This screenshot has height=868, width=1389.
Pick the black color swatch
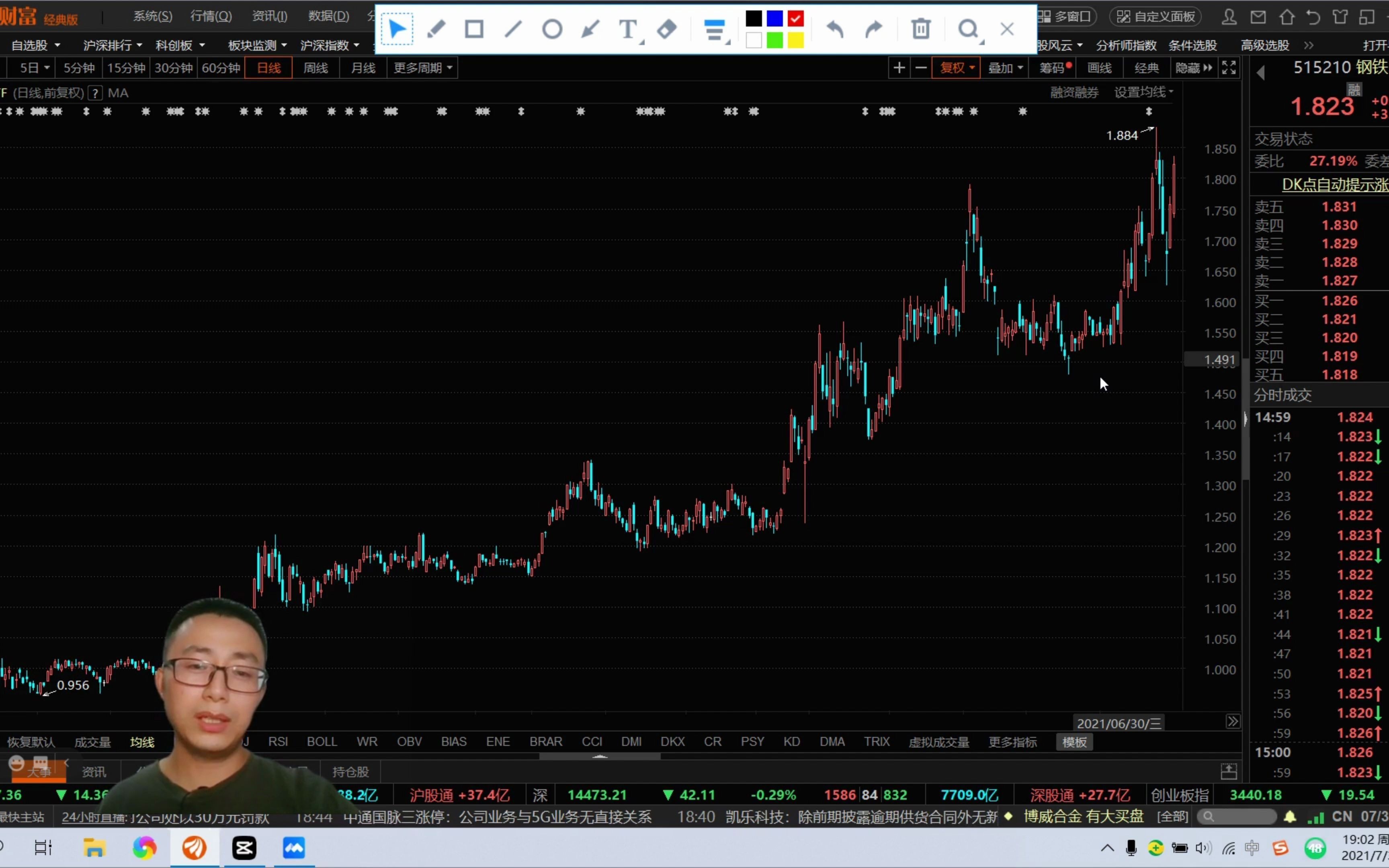754,19
